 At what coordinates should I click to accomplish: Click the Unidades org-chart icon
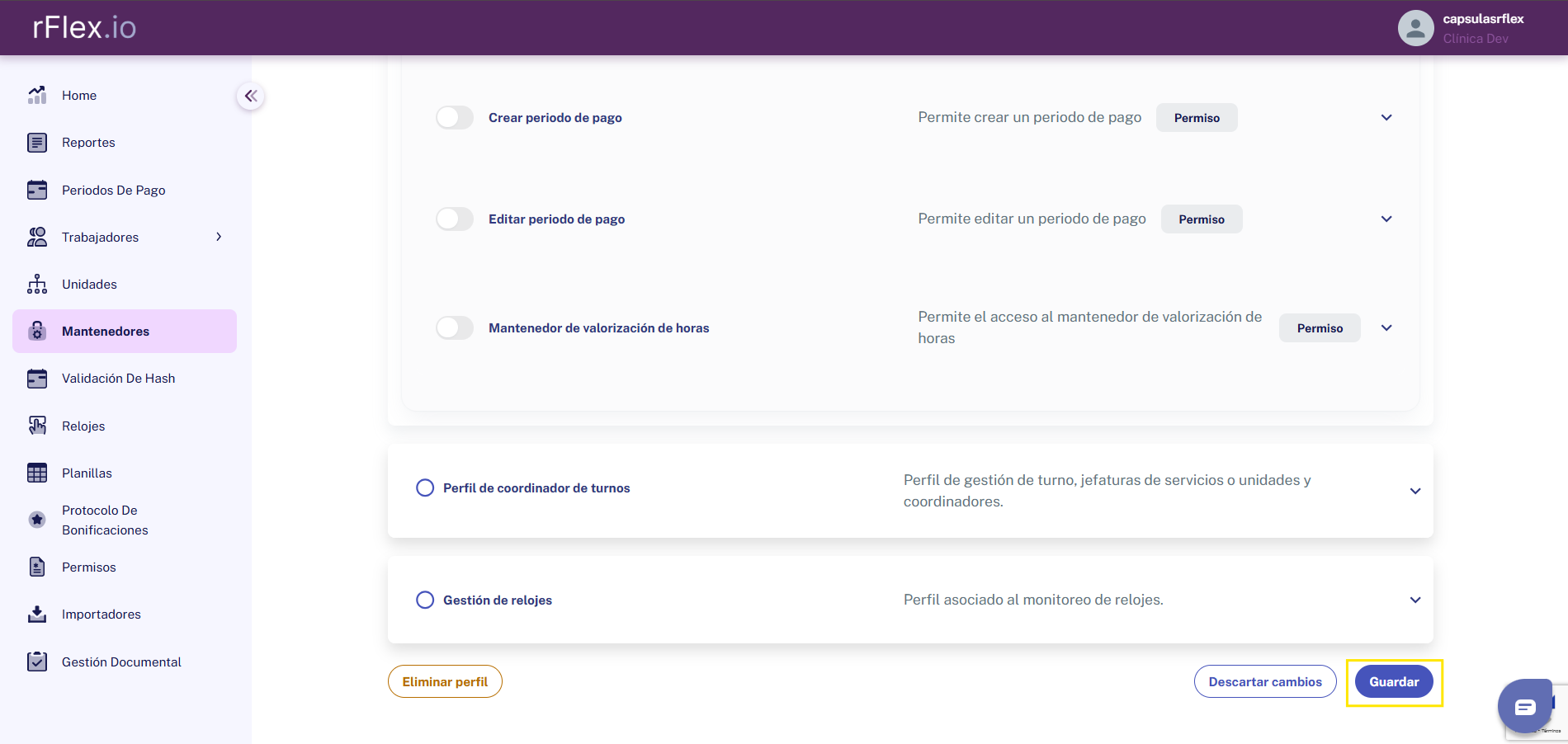coord(37,285)
